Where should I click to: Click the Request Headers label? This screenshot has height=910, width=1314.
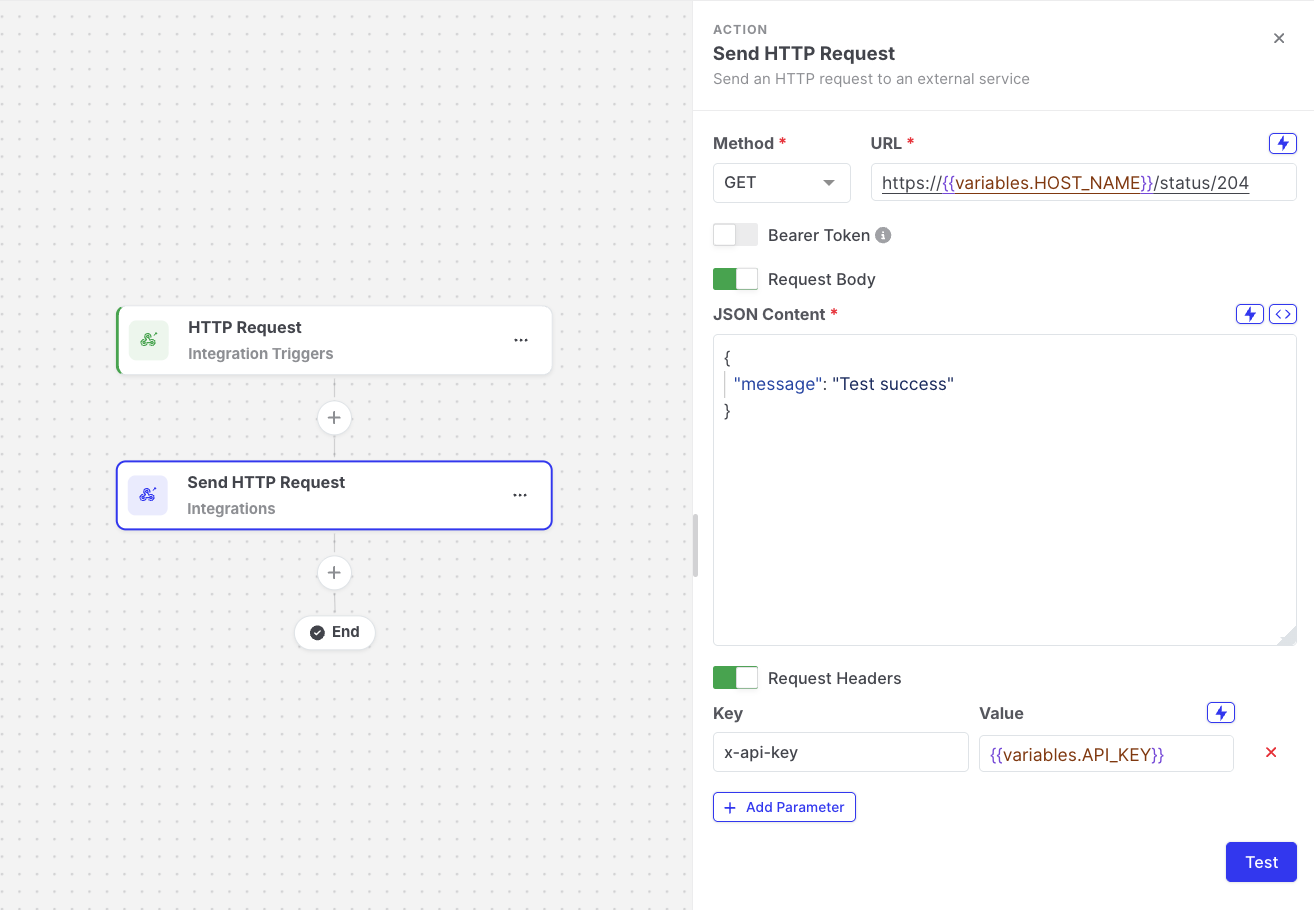(x=835, y=678)
